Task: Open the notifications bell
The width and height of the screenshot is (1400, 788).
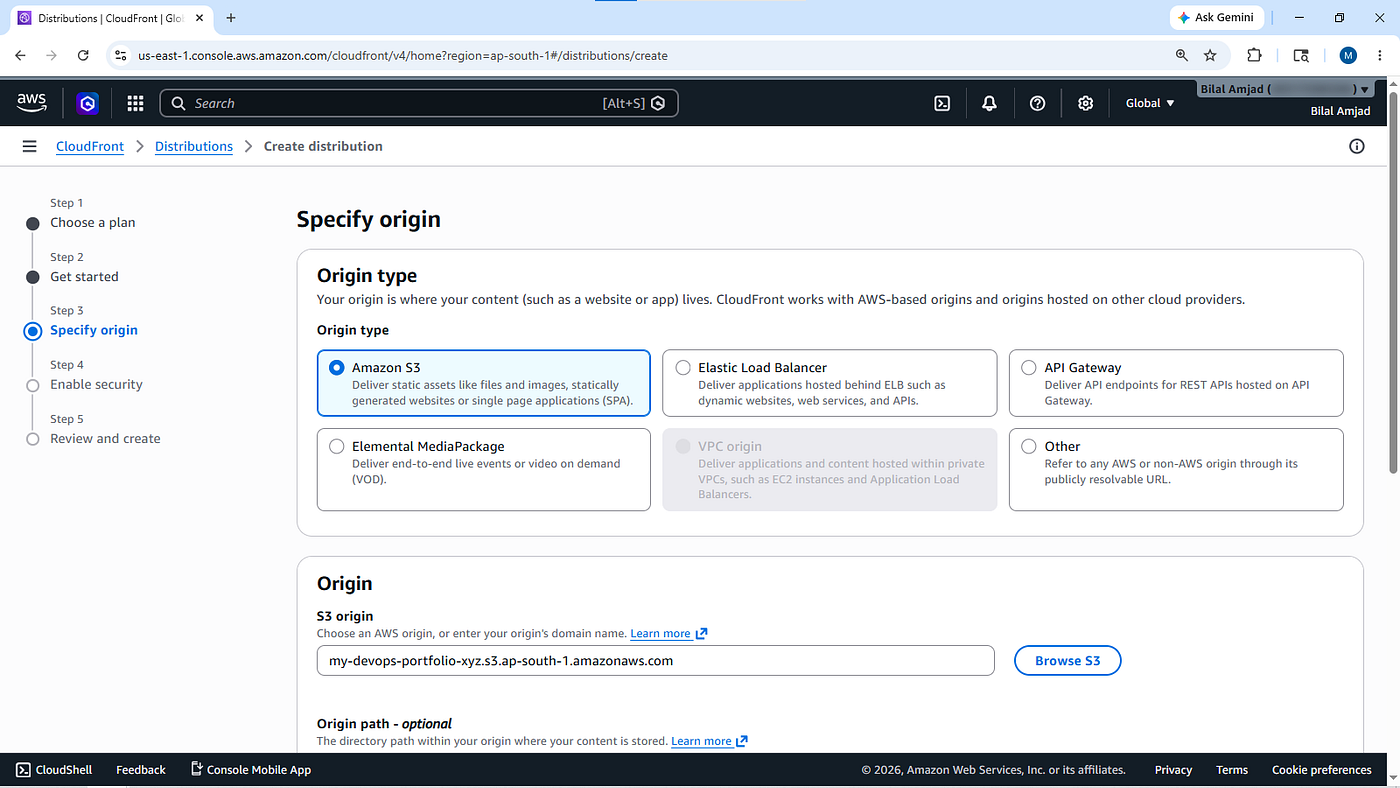Action: (x=990, y=103)
